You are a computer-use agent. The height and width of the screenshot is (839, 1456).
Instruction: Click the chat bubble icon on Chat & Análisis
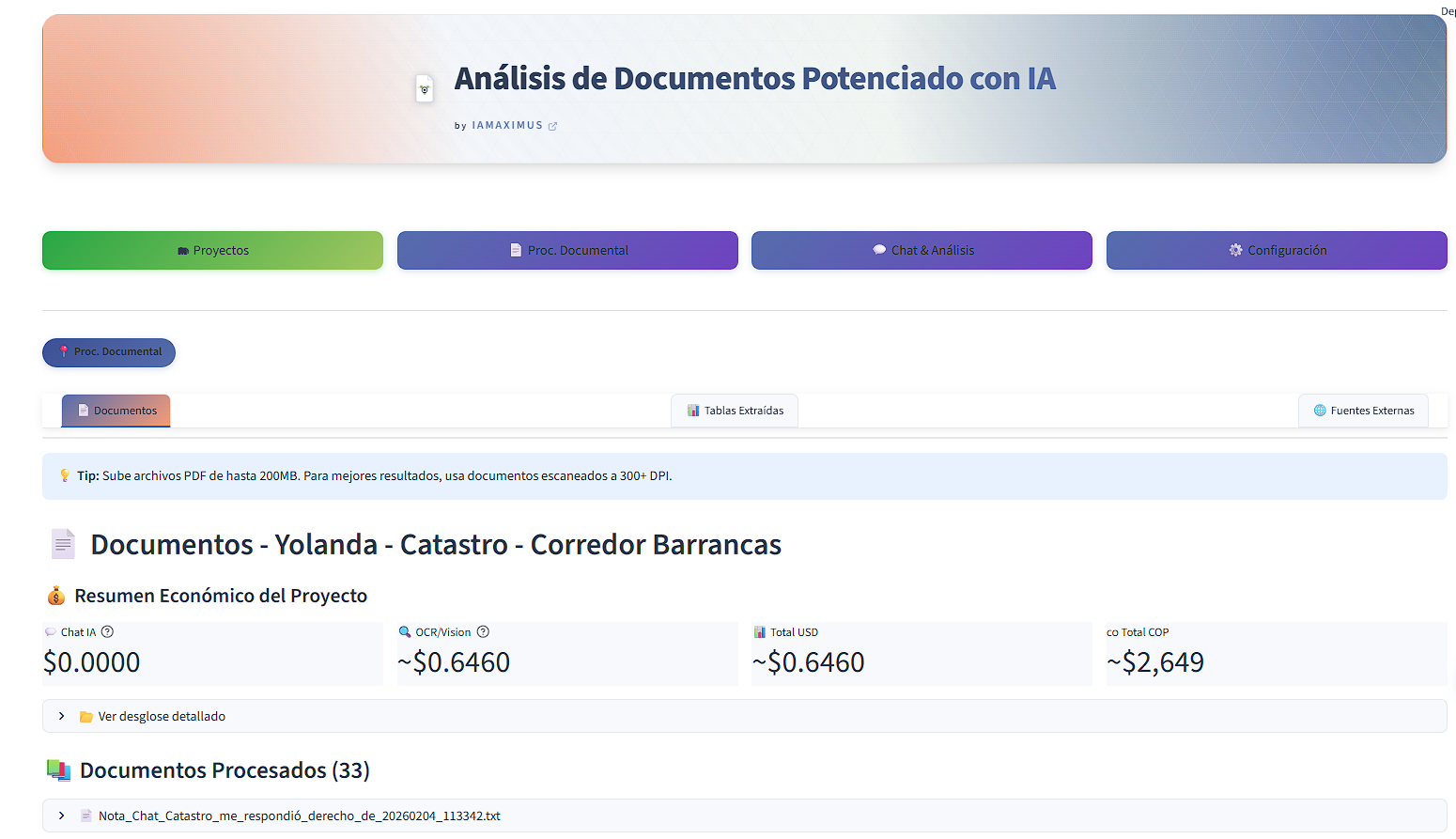(x=879, y=250)
